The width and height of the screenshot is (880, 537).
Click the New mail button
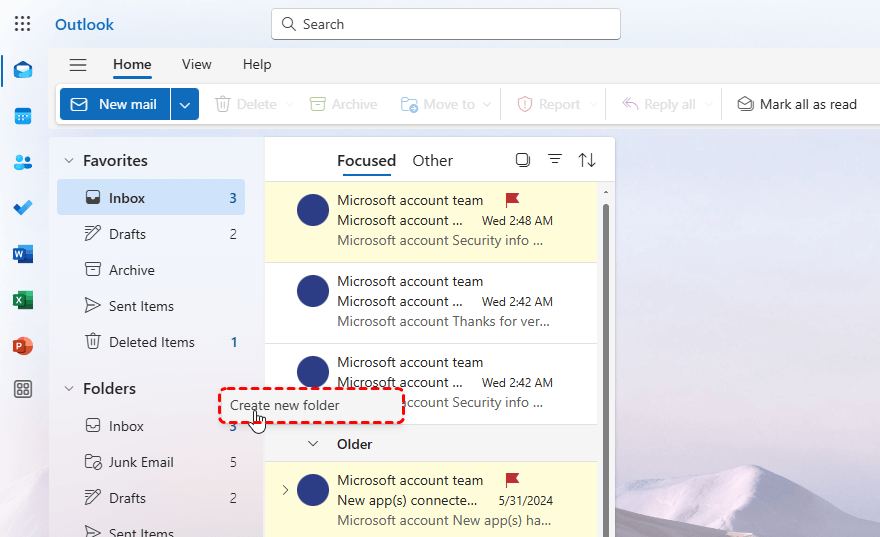click(115, 104)
